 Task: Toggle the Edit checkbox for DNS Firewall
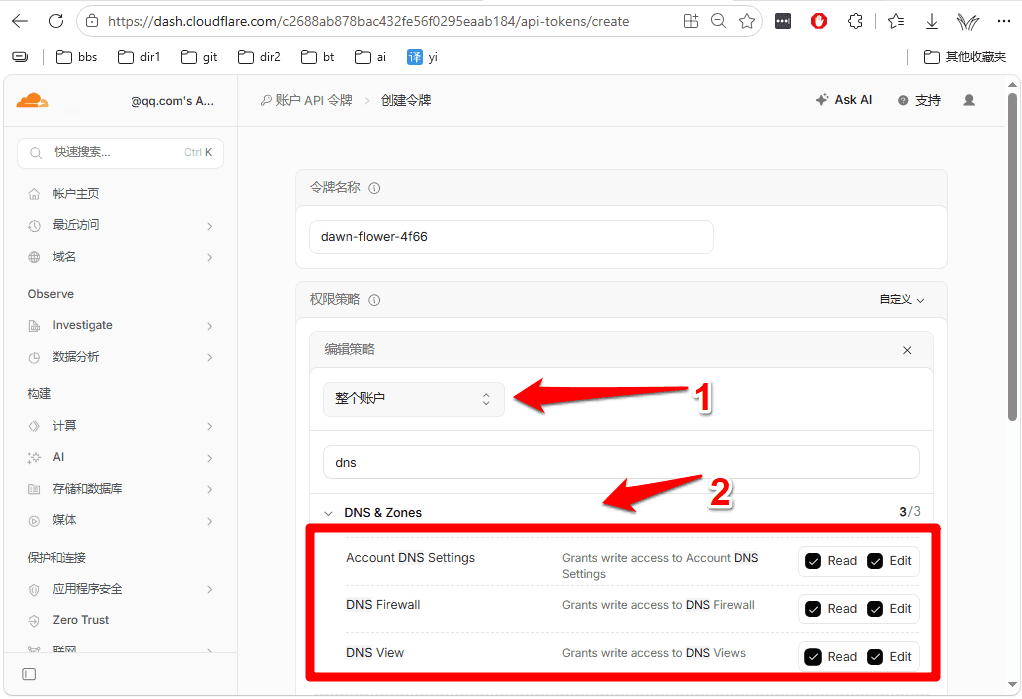pyautogui.click(x=875, y=609)
